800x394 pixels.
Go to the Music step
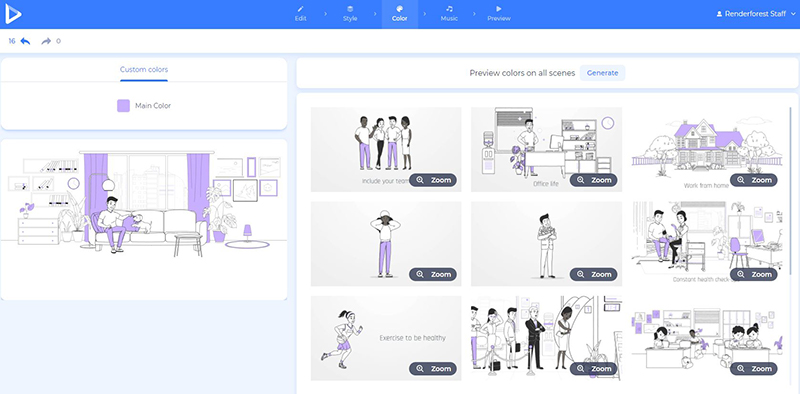click(449, 14)
